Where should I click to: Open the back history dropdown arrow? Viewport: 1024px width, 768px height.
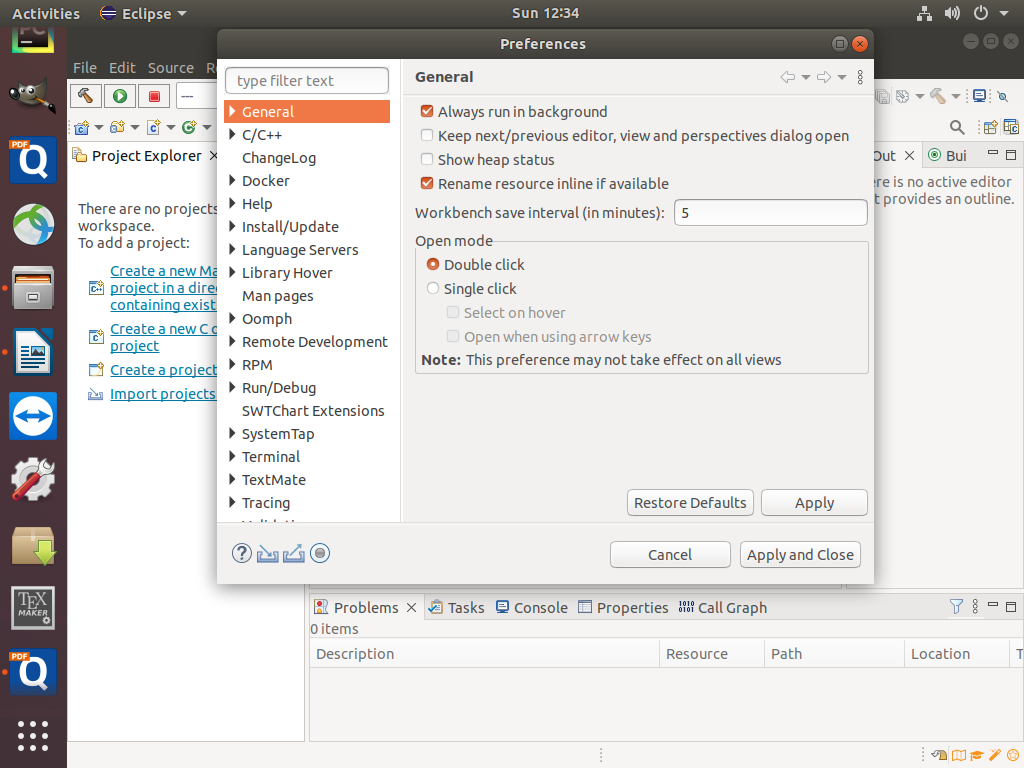[x=806, y=78]
